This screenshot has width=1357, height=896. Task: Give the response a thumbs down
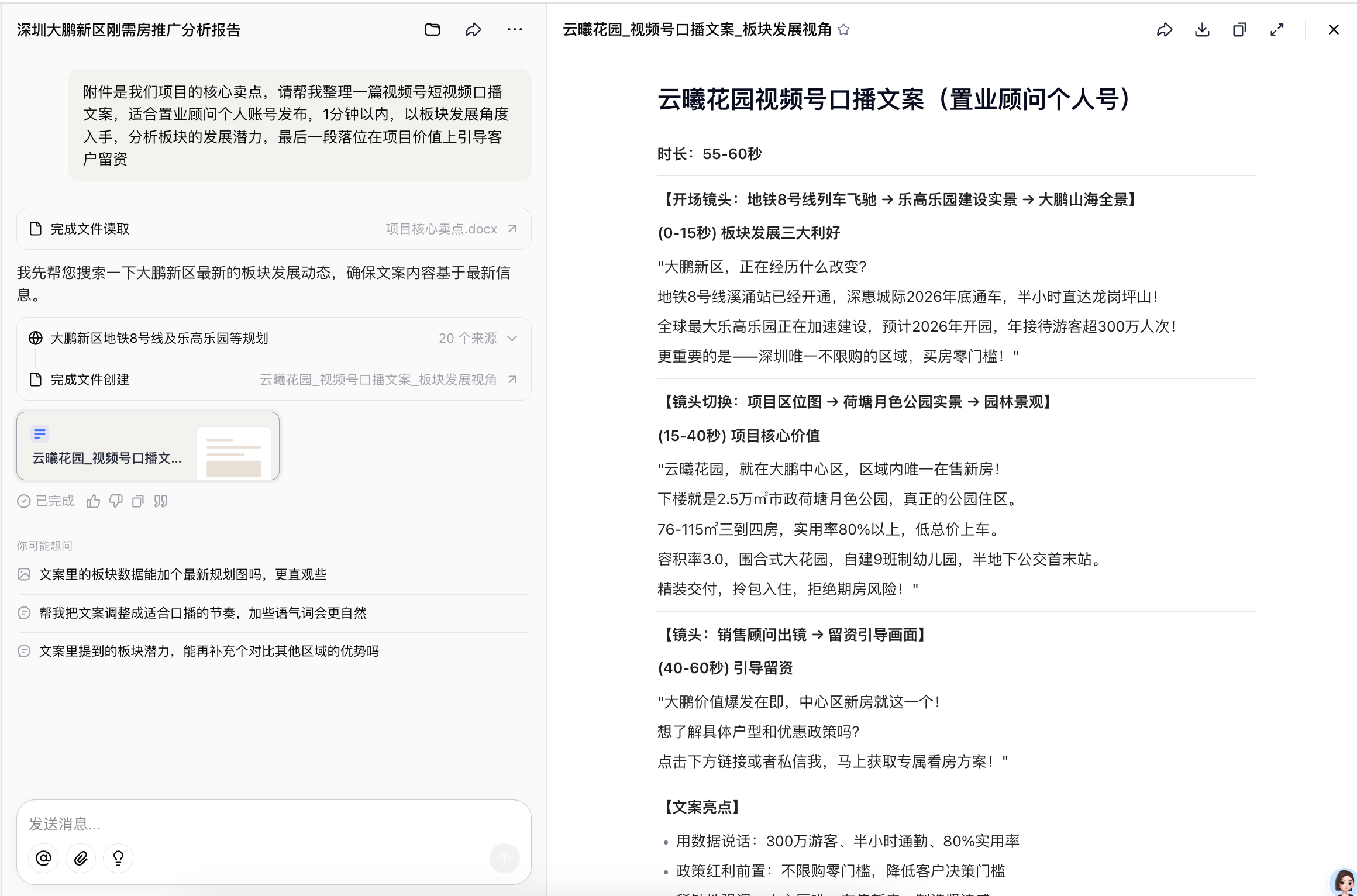coord(116,501)
